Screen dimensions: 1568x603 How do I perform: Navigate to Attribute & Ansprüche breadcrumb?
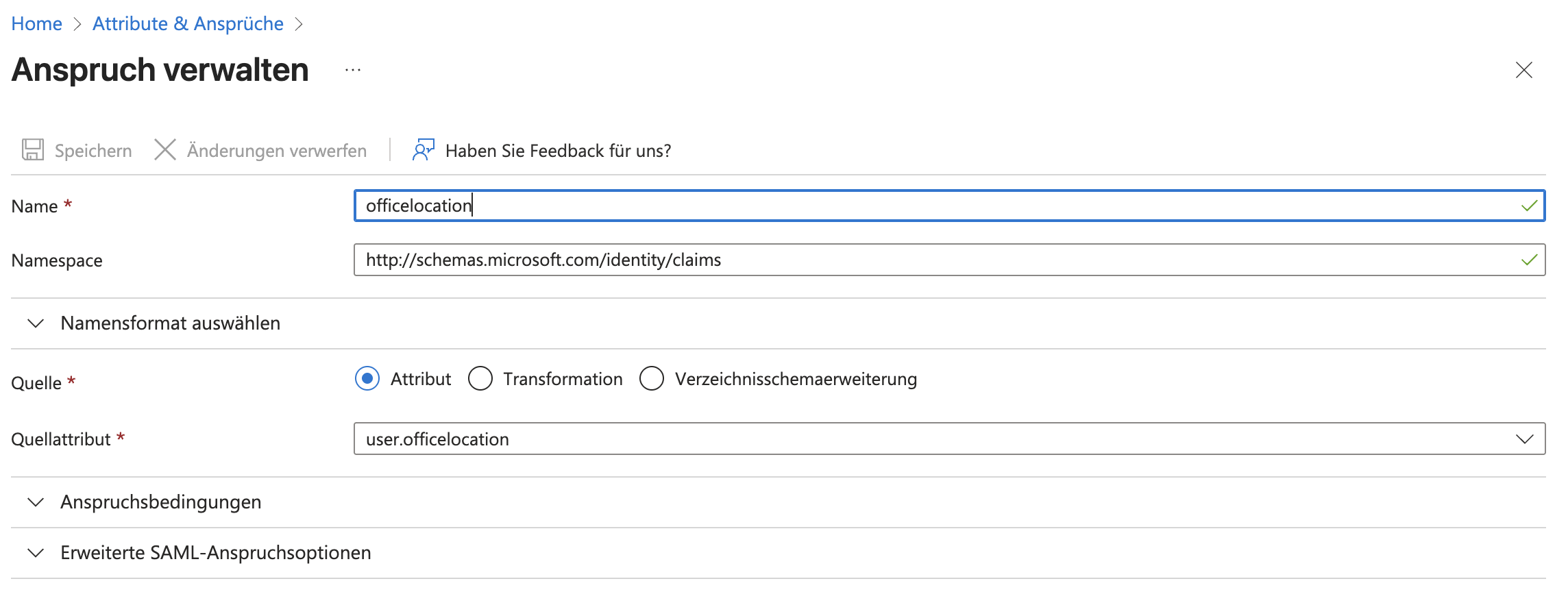187,23
